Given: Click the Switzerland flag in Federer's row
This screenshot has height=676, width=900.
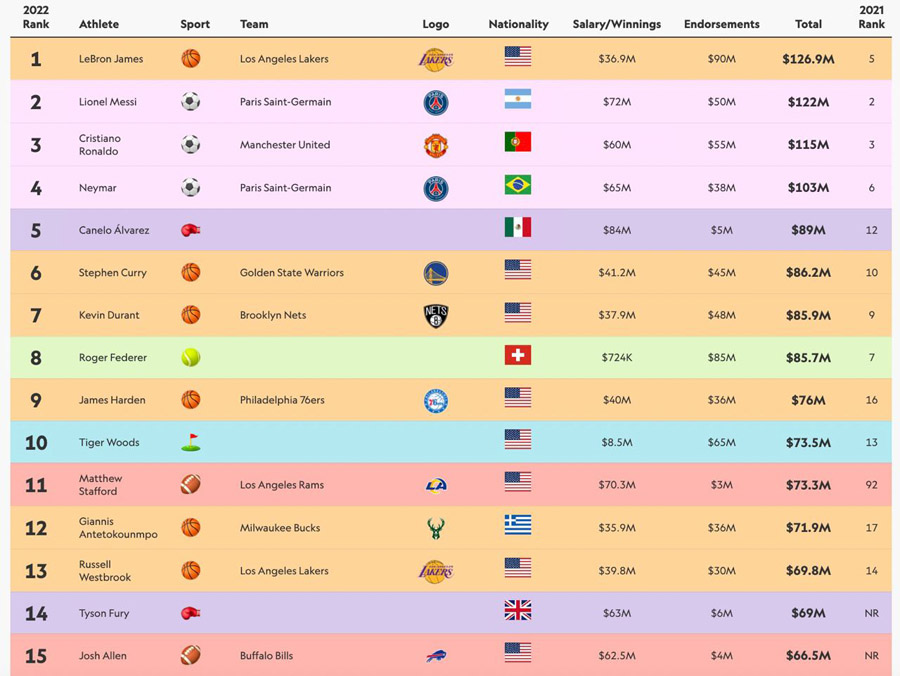Looking at the screenshot, I should (518, 356).
